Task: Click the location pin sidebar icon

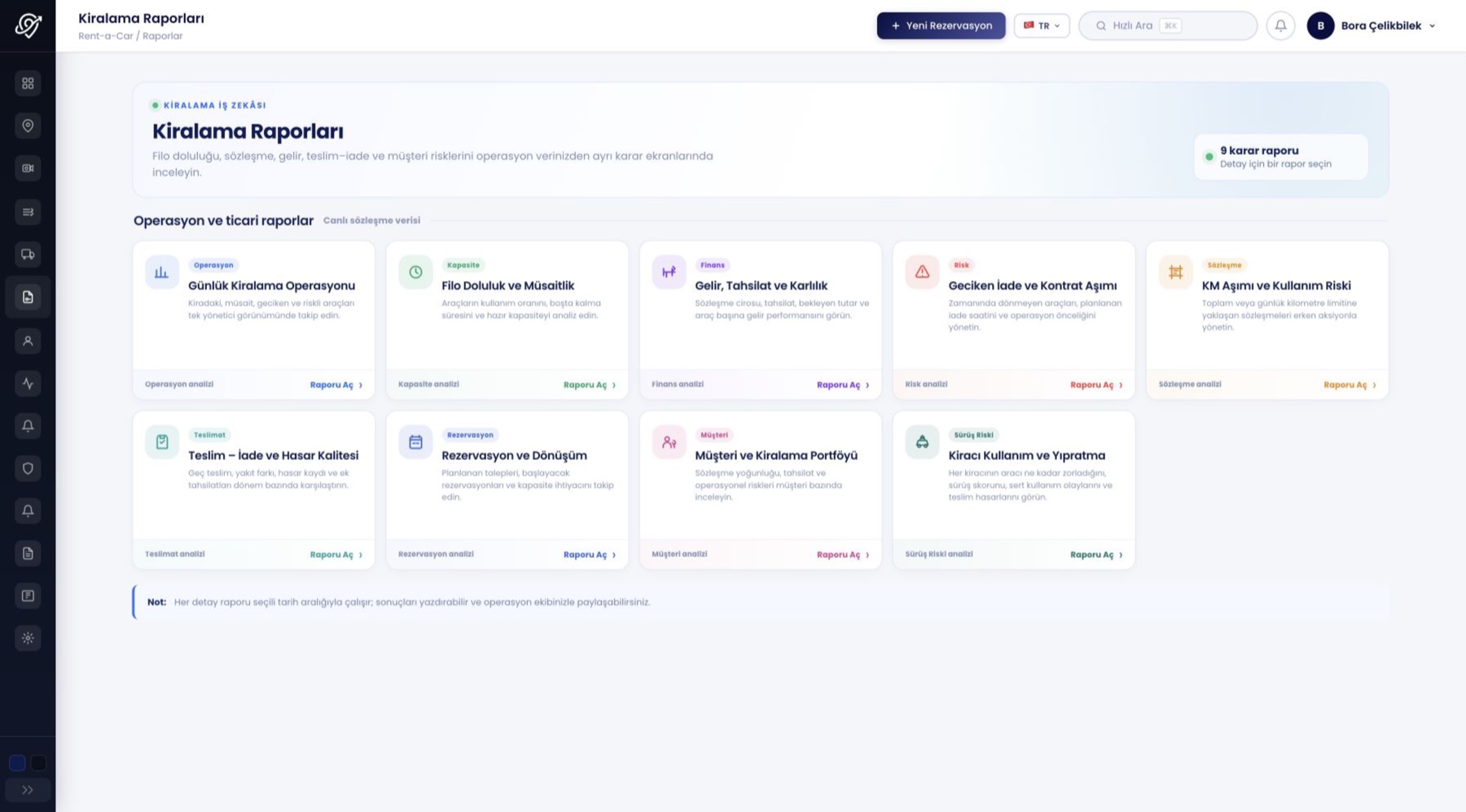Action: 28,125
